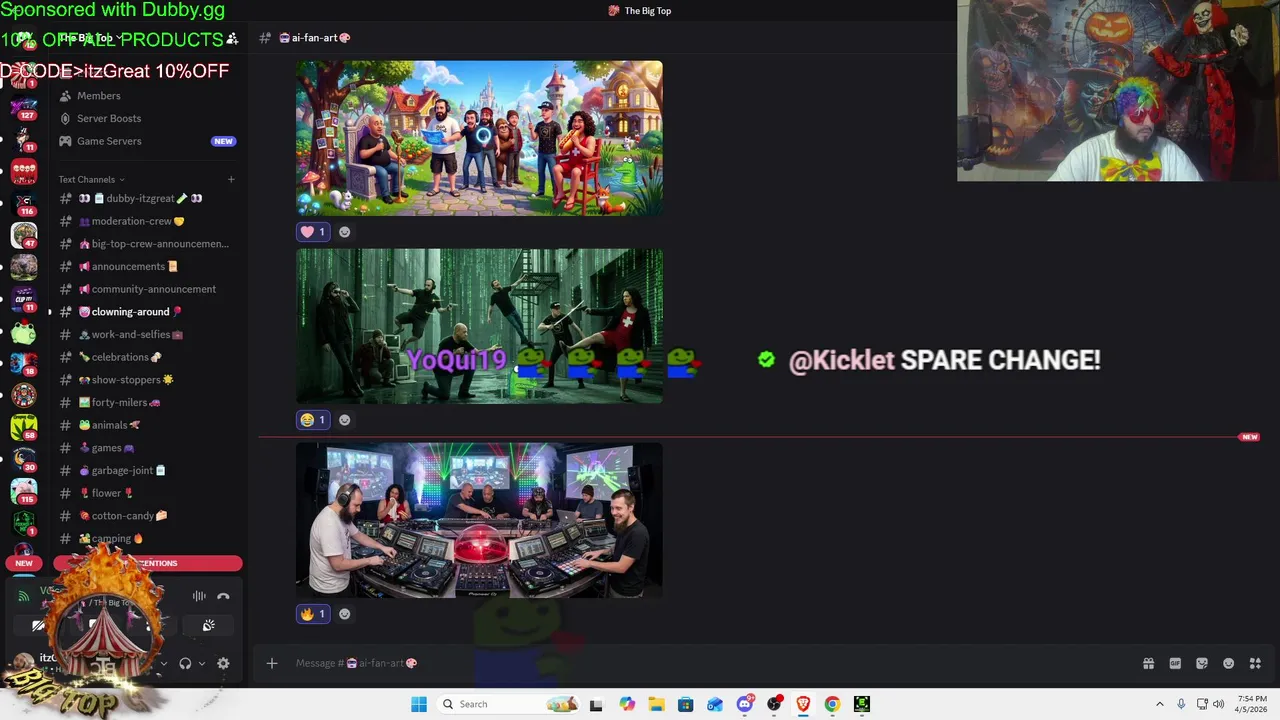Open community-announcement channel
This screenshot has height=720, width=1280.
(148, 289)
